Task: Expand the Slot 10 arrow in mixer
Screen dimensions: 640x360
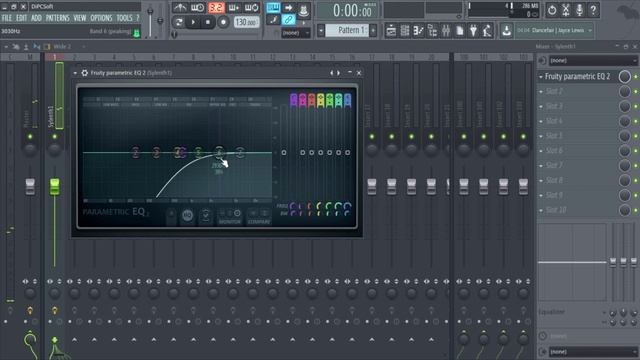Action: (x=541, y=210)
